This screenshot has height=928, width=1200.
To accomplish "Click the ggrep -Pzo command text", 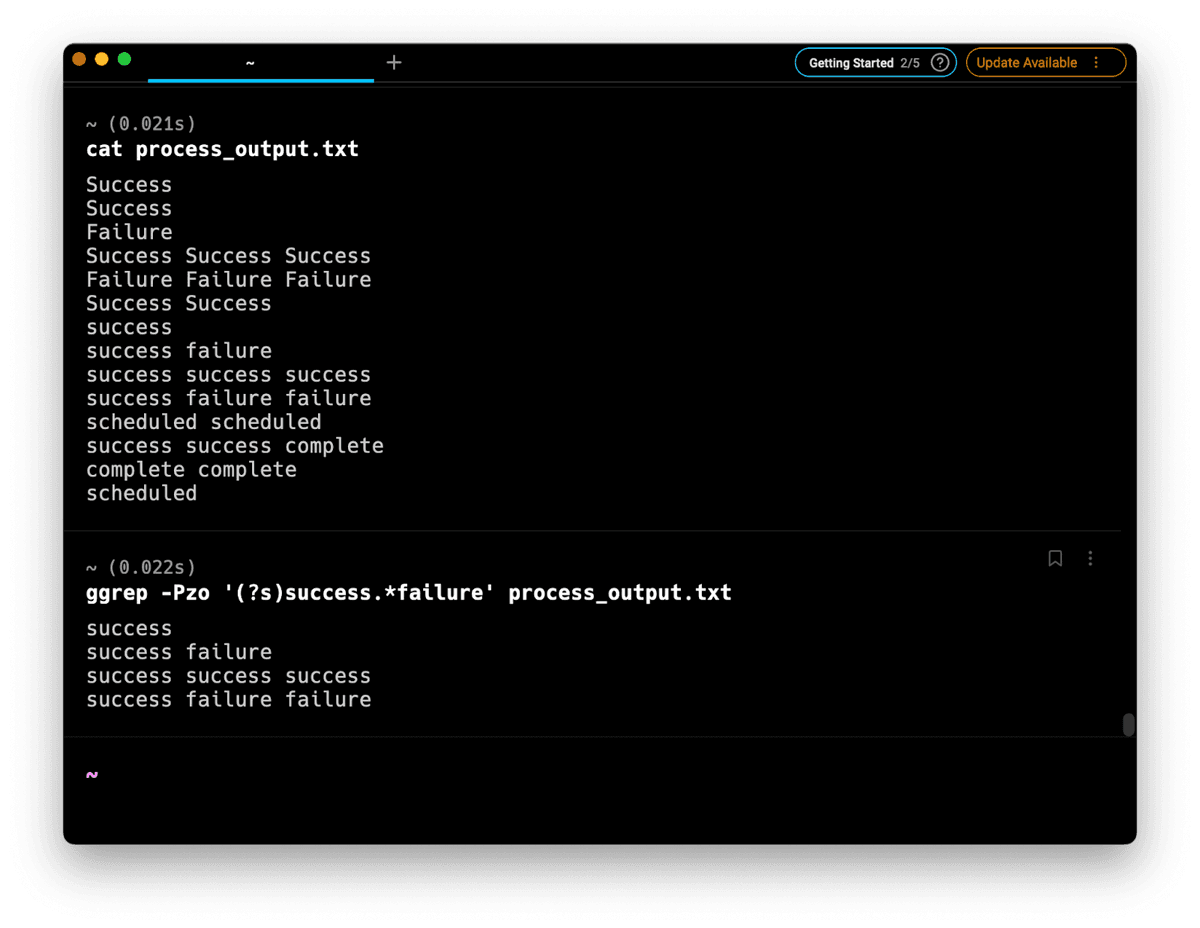I will [408, 593].
